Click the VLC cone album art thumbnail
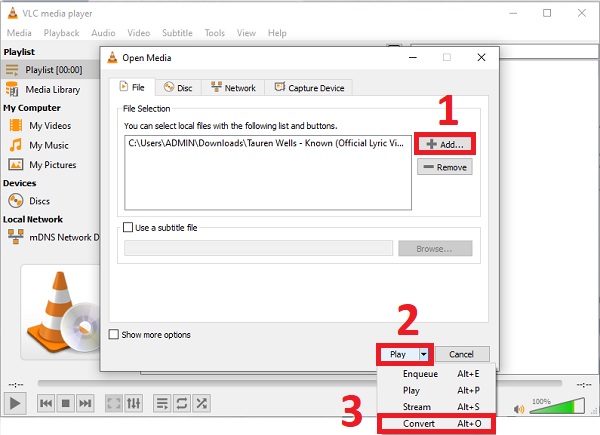 [x=61, y=312]
